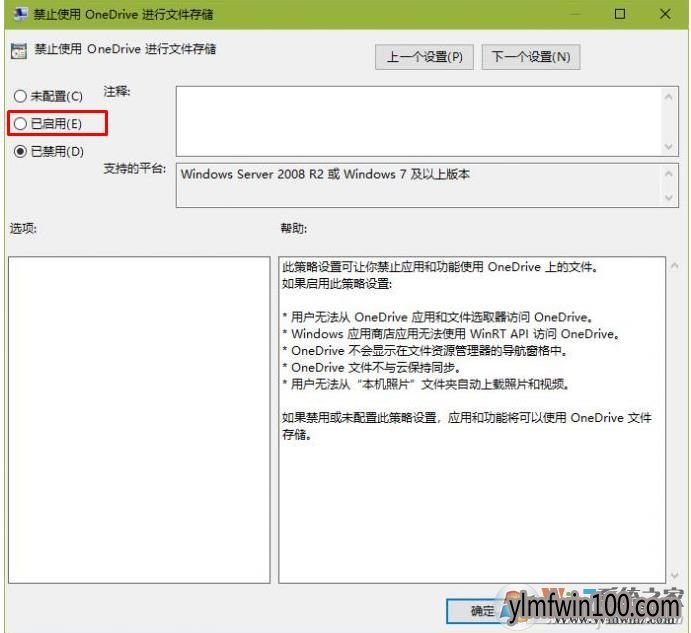Click help panel scroll up arrow

tap(675, 265)
